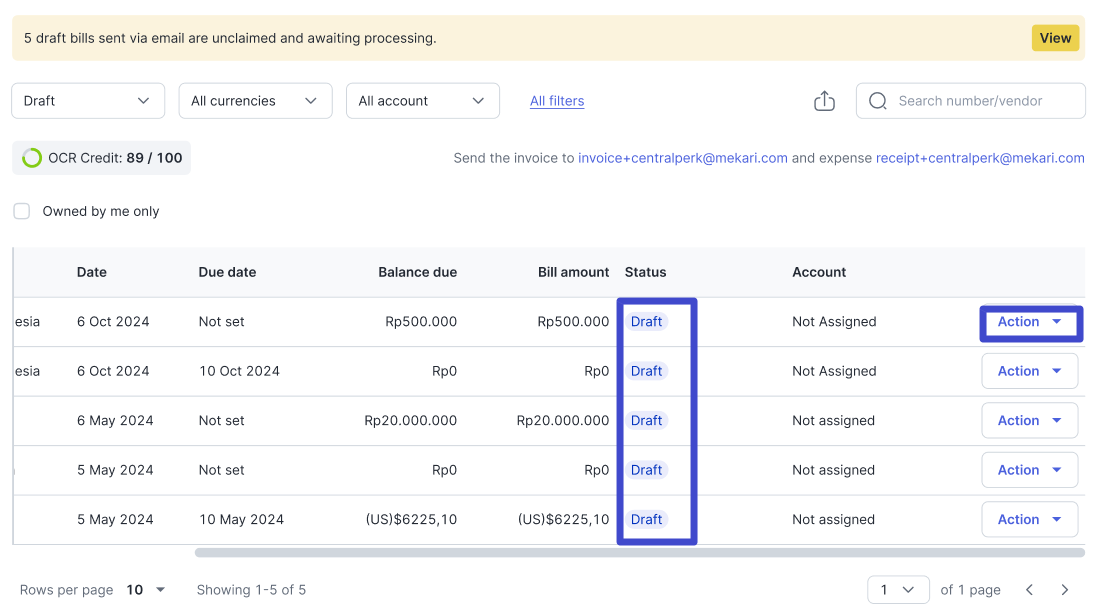Click the horizontal table scrollbar
The width and height of the screenshot is (1099, 608).
click(639, 552)
